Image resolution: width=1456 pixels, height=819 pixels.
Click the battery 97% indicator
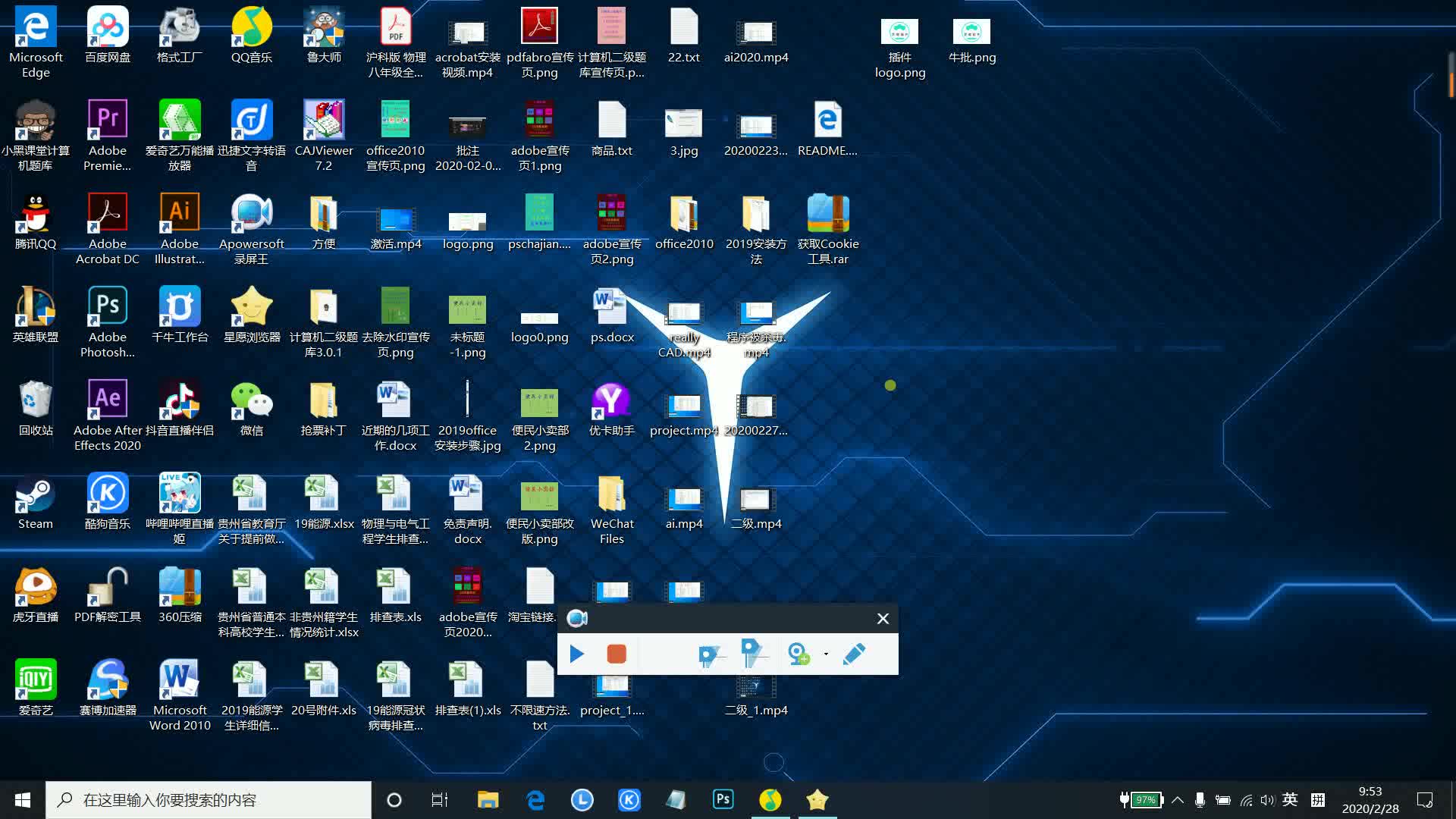(x=1141, y=800)
